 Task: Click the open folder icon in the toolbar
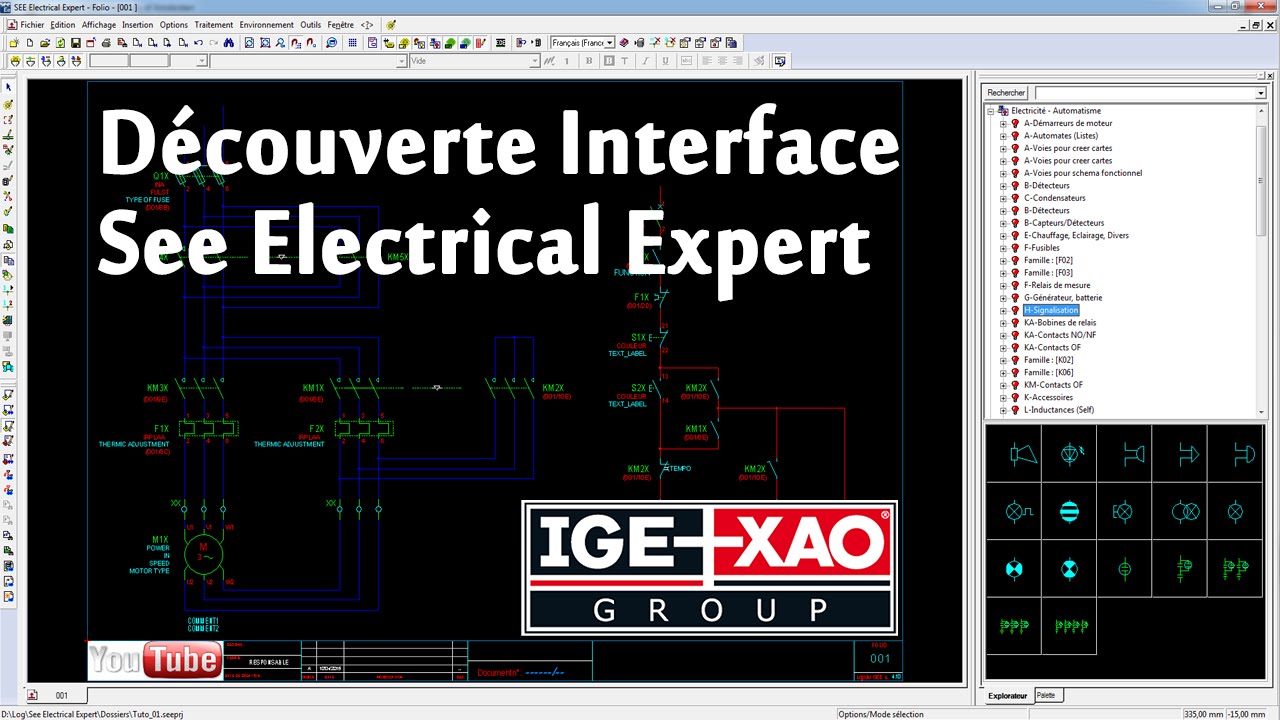45,43
